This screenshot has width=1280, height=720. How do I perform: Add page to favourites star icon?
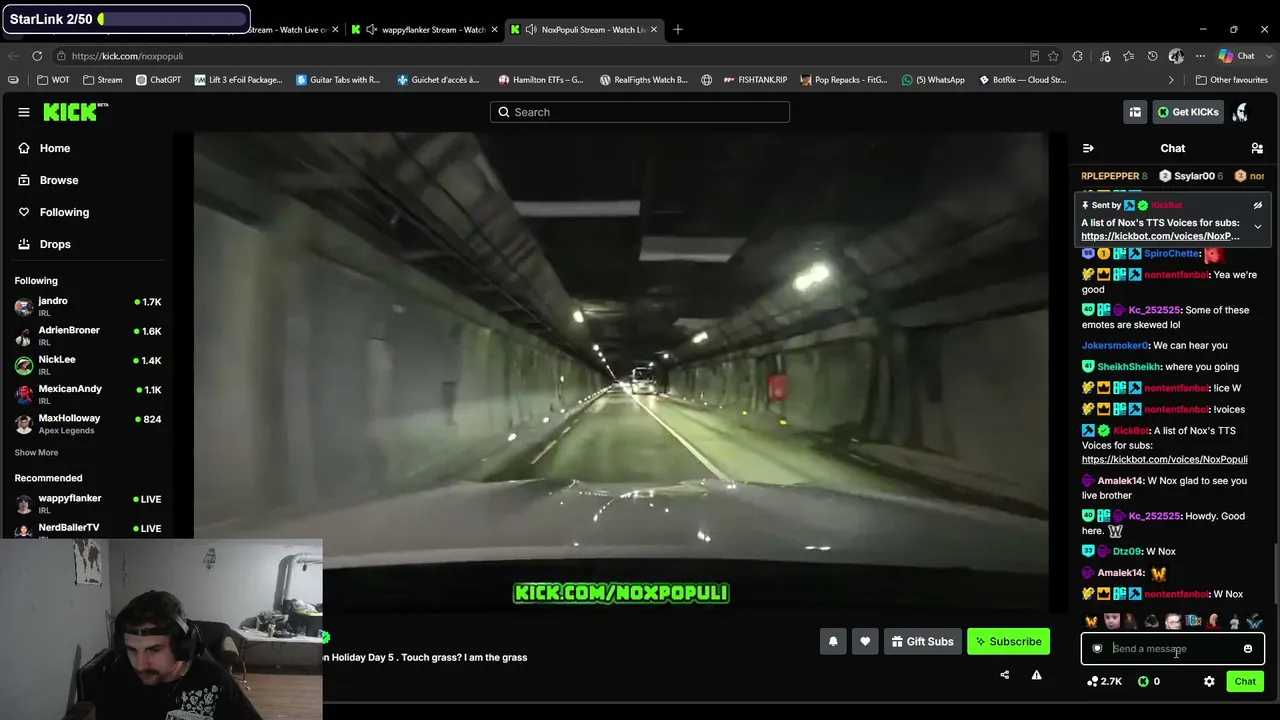pyautogui.click(x=1053, y=56)
